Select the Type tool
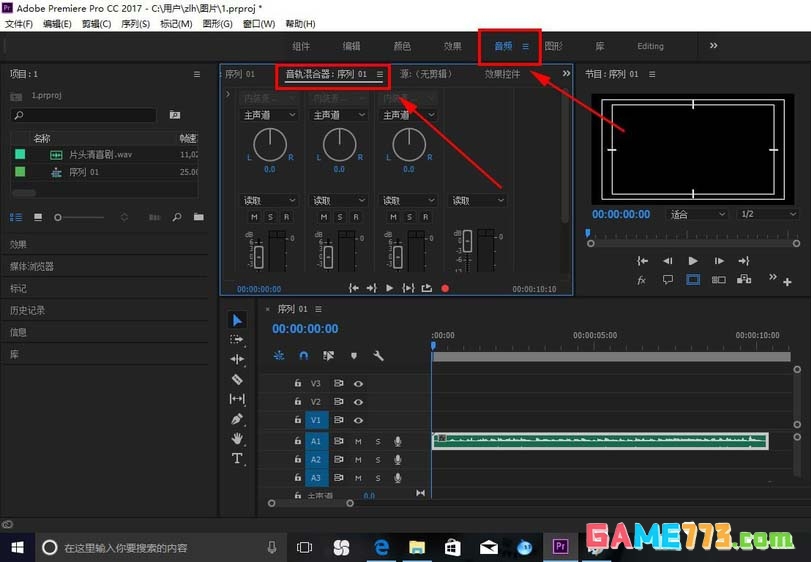This screenshot has width=811, height=562. pyautogui.click(x=237, y=458)
